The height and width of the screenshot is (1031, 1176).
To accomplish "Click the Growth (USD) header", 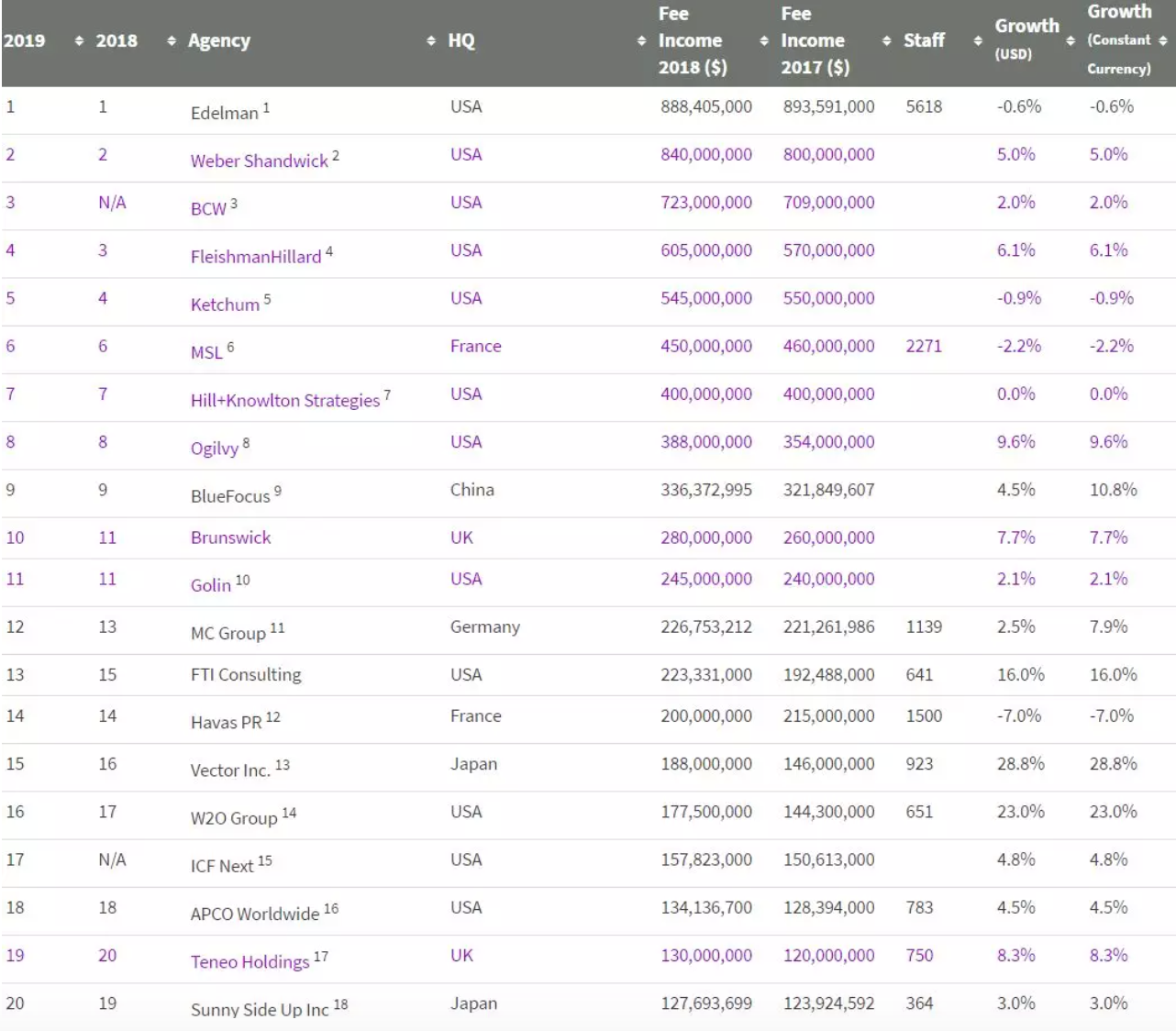I will click(x=1026, y=38).
